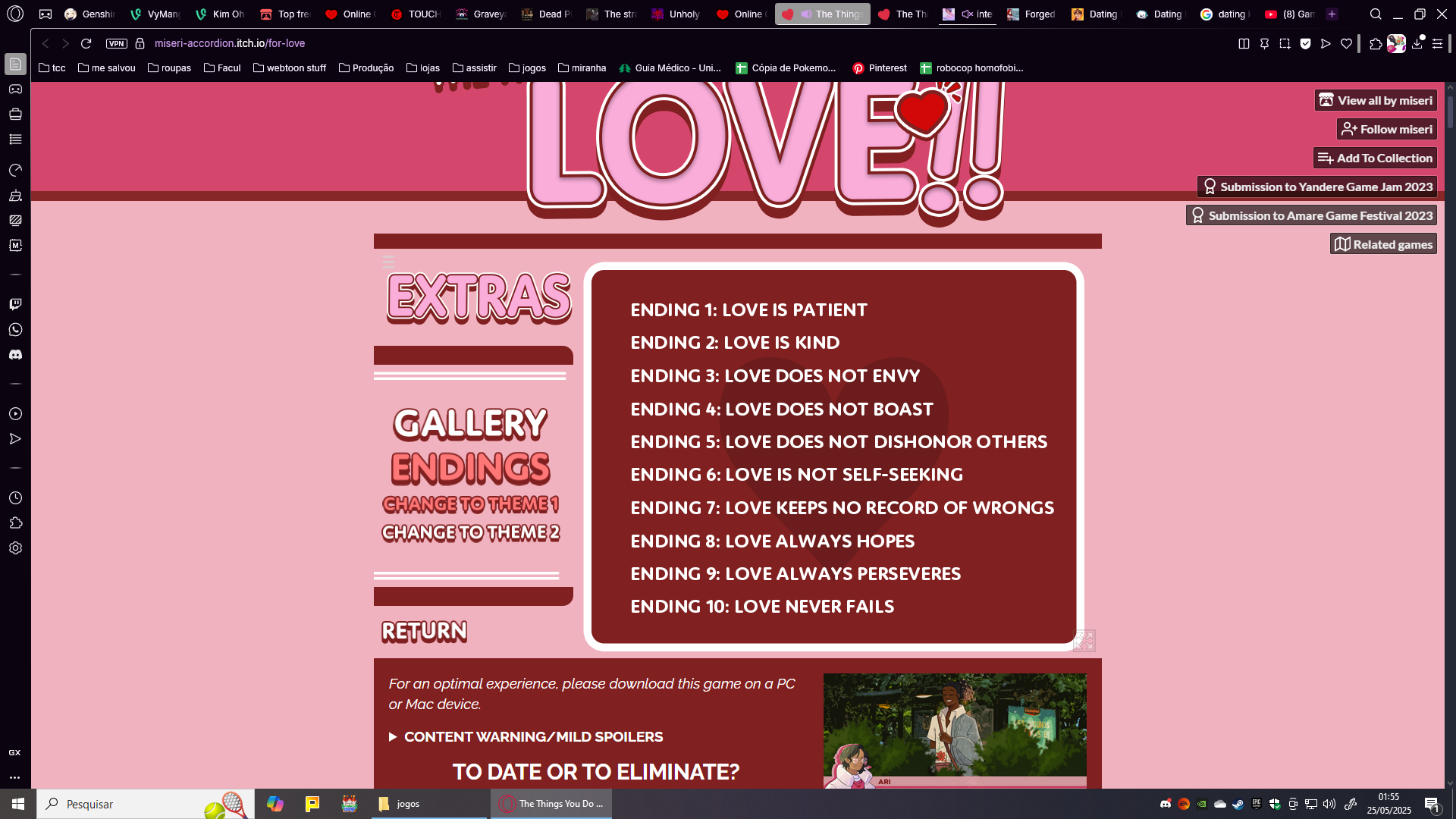Switch to the 'Top free' tab
Image resolution: width=1456 pixels, height=819 pixels.
285,14
